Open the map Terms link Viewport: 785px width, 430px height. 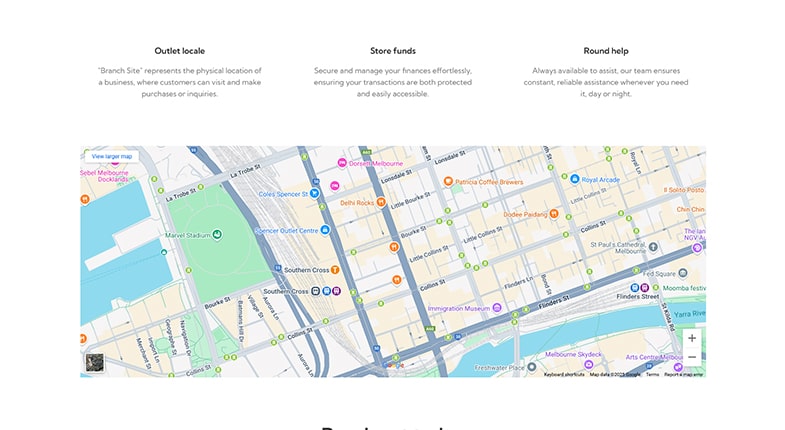[652, 374]
